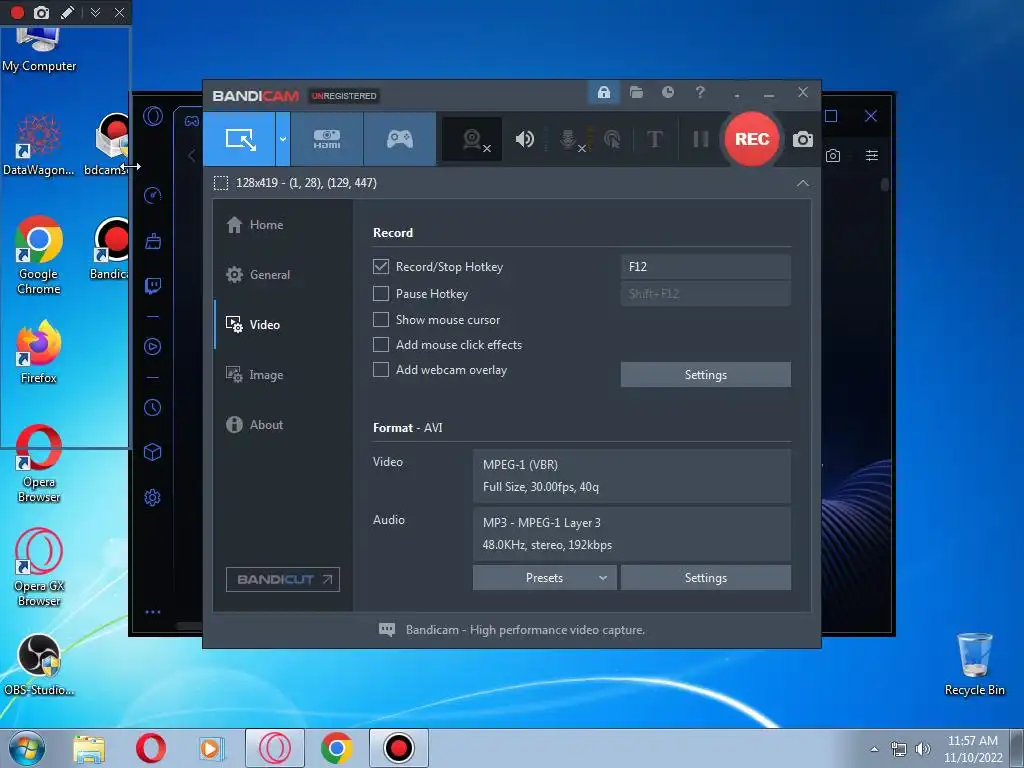Open the recording mode dropdown arrow
Image resolution: width=1024 pixels, height=768 pixels.
283,139
